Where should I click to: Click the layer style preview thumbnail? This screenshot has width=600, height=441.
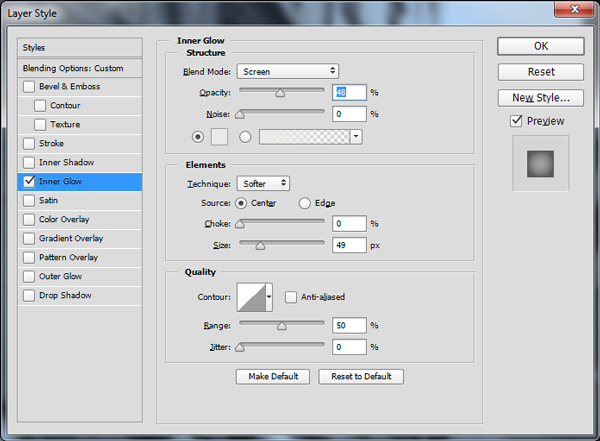tap(540, 160)
